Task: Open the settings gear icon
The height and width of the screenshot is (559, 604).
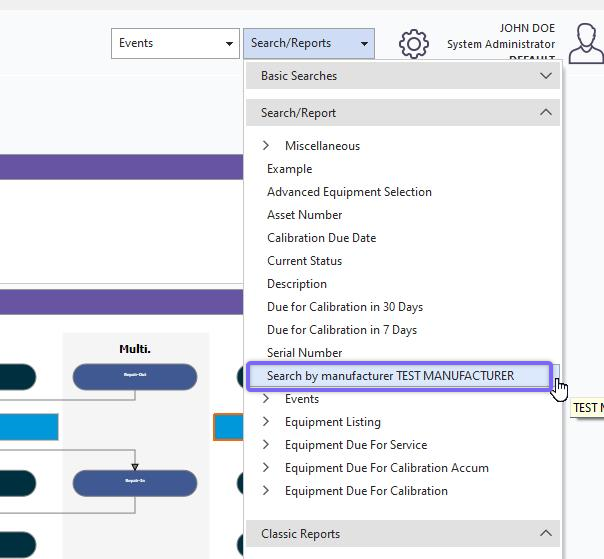Action: [x=413, y=44]
